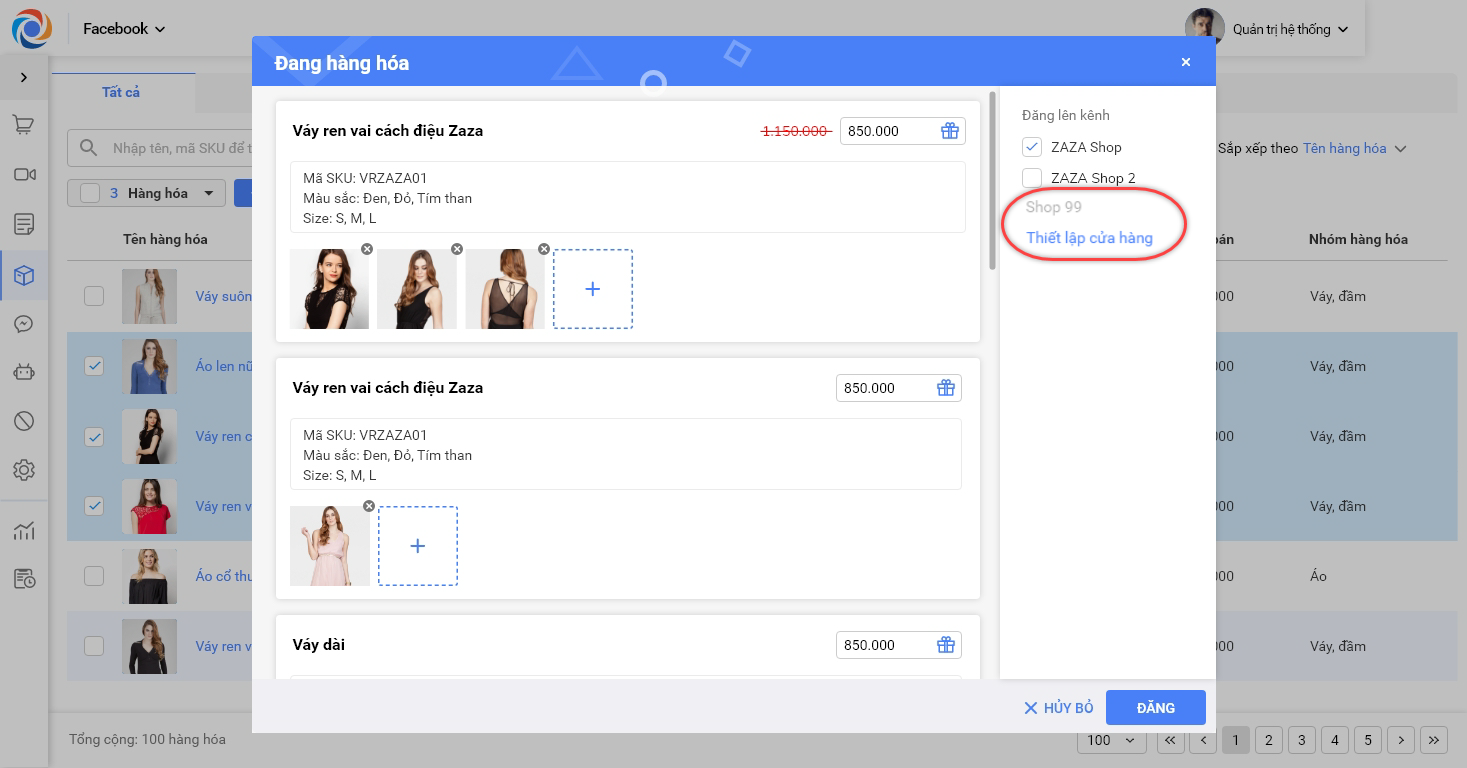
Task: Open Thiết lập cửa hàng link
Action: tap(1089, 238)
